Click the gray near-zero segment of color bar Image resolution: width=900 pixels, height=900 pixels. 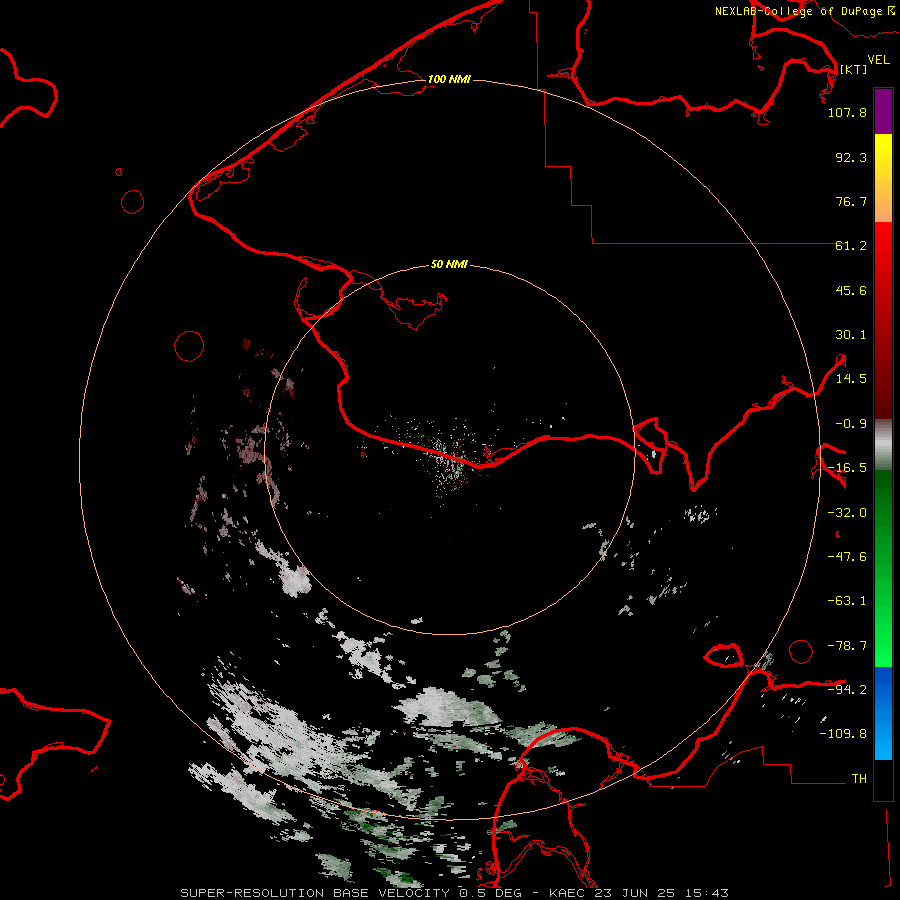click(x=883, y=445)
